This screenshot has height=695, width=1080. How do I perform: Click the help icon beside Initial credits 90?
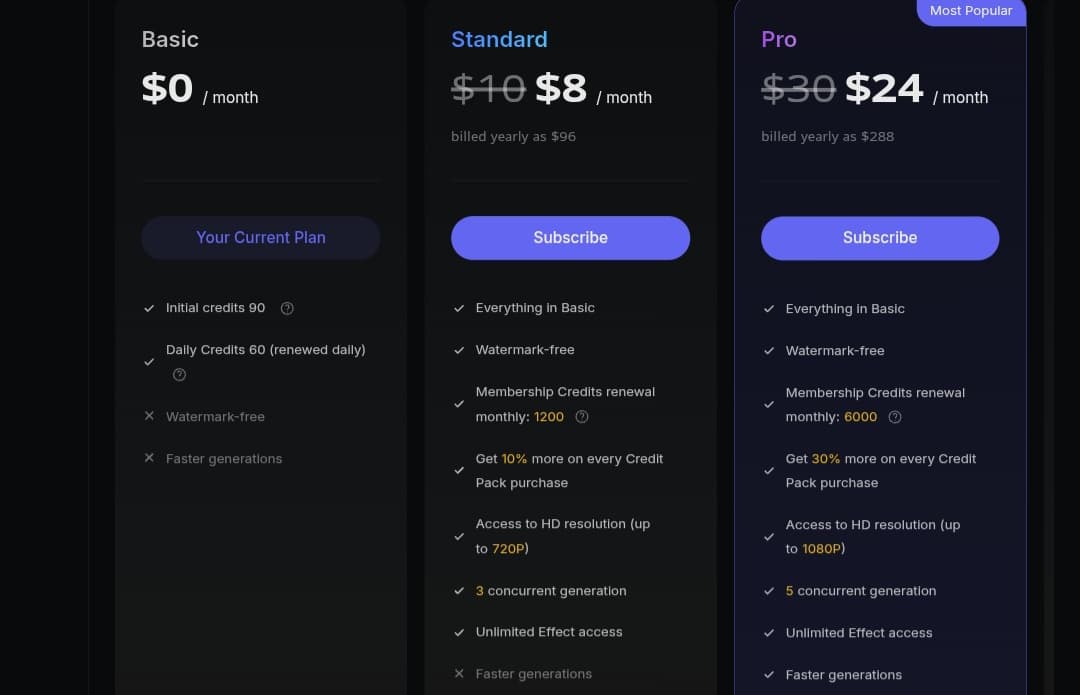(x=287, y=308)
